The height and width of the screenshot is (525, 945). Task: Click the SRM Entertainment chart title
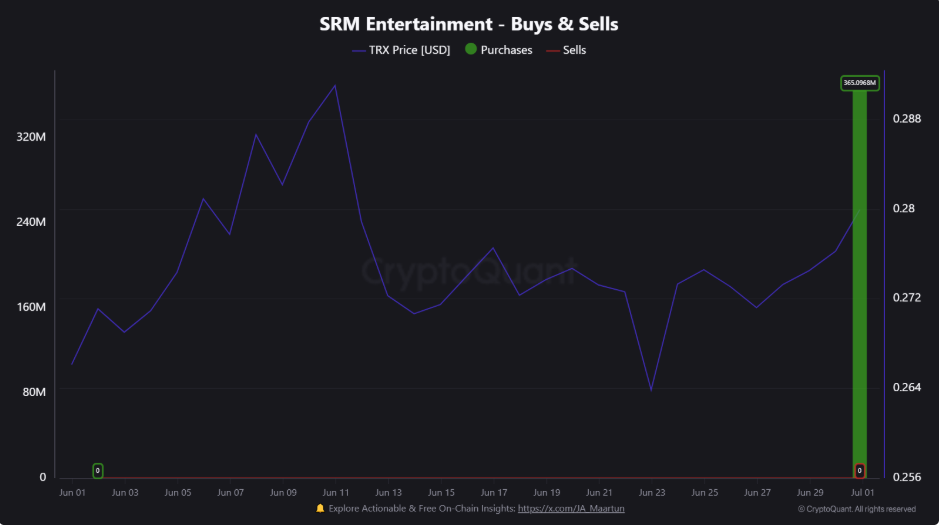coord(468,24)
